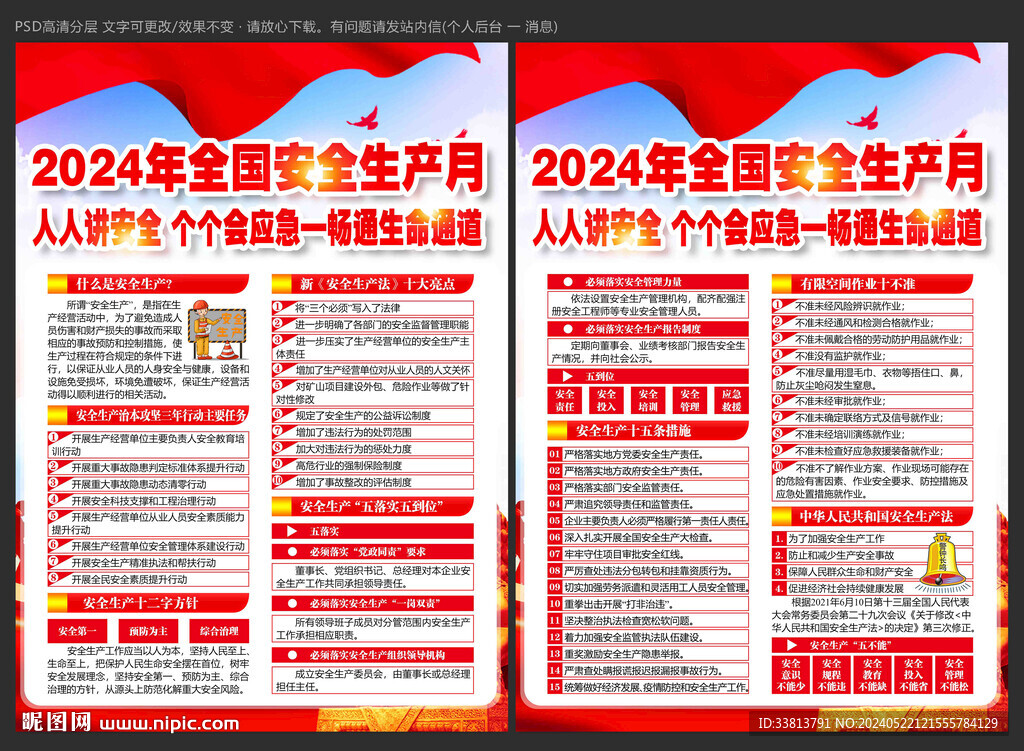Select item 不准未经风险辨识就作业

tap(872, 306)
